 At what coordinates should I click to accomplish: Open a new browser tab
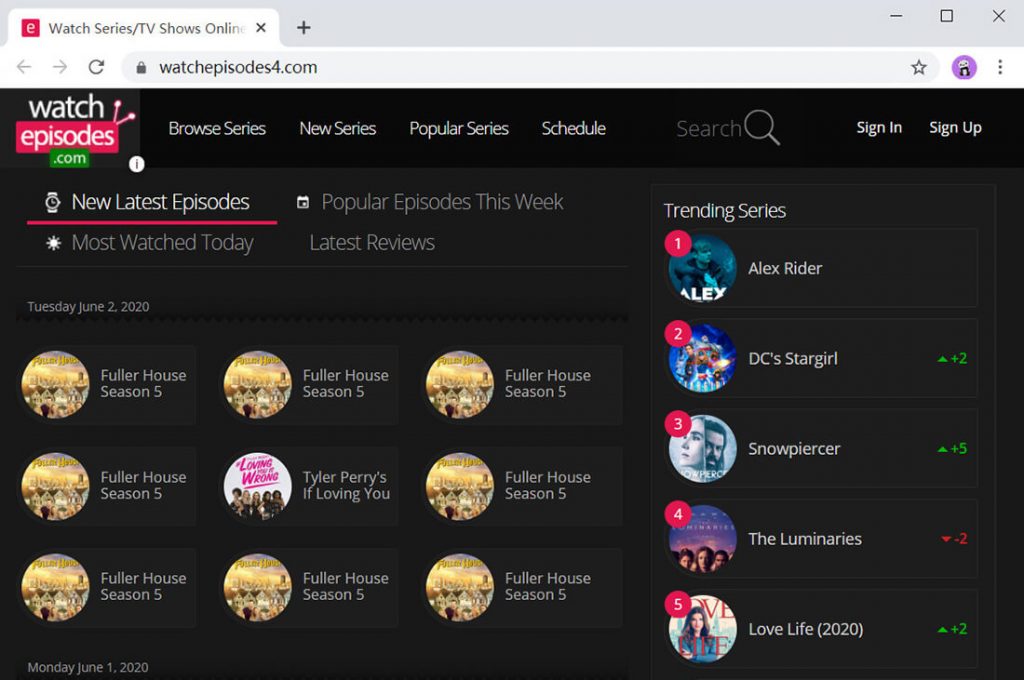304,27
